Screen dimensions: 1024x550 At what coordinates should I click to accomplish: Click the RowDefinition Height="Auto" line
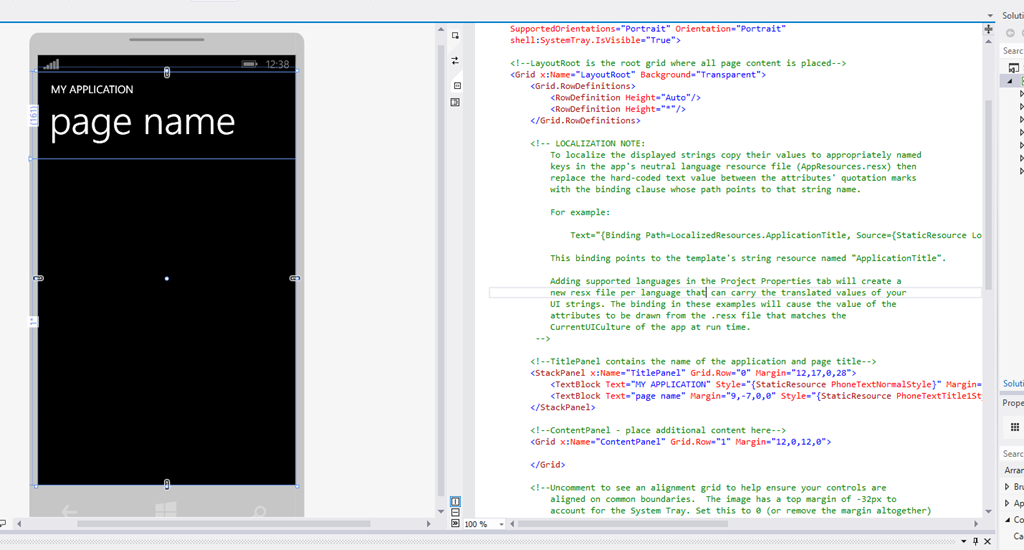(625, 97)
